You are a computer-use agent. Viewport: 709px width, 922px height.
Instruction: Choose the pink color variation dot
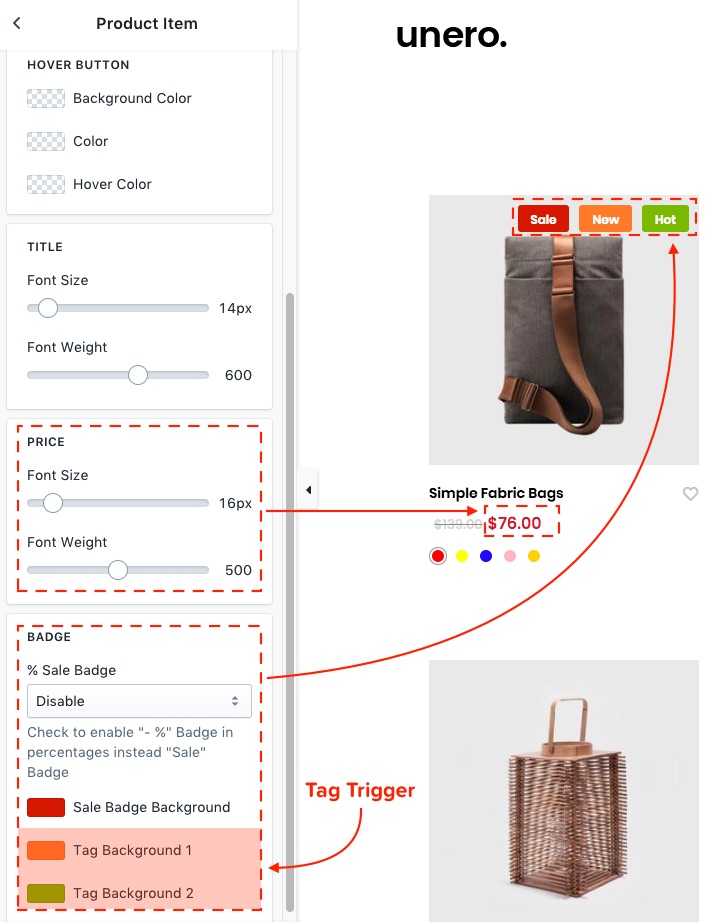(x=510, y=556)
